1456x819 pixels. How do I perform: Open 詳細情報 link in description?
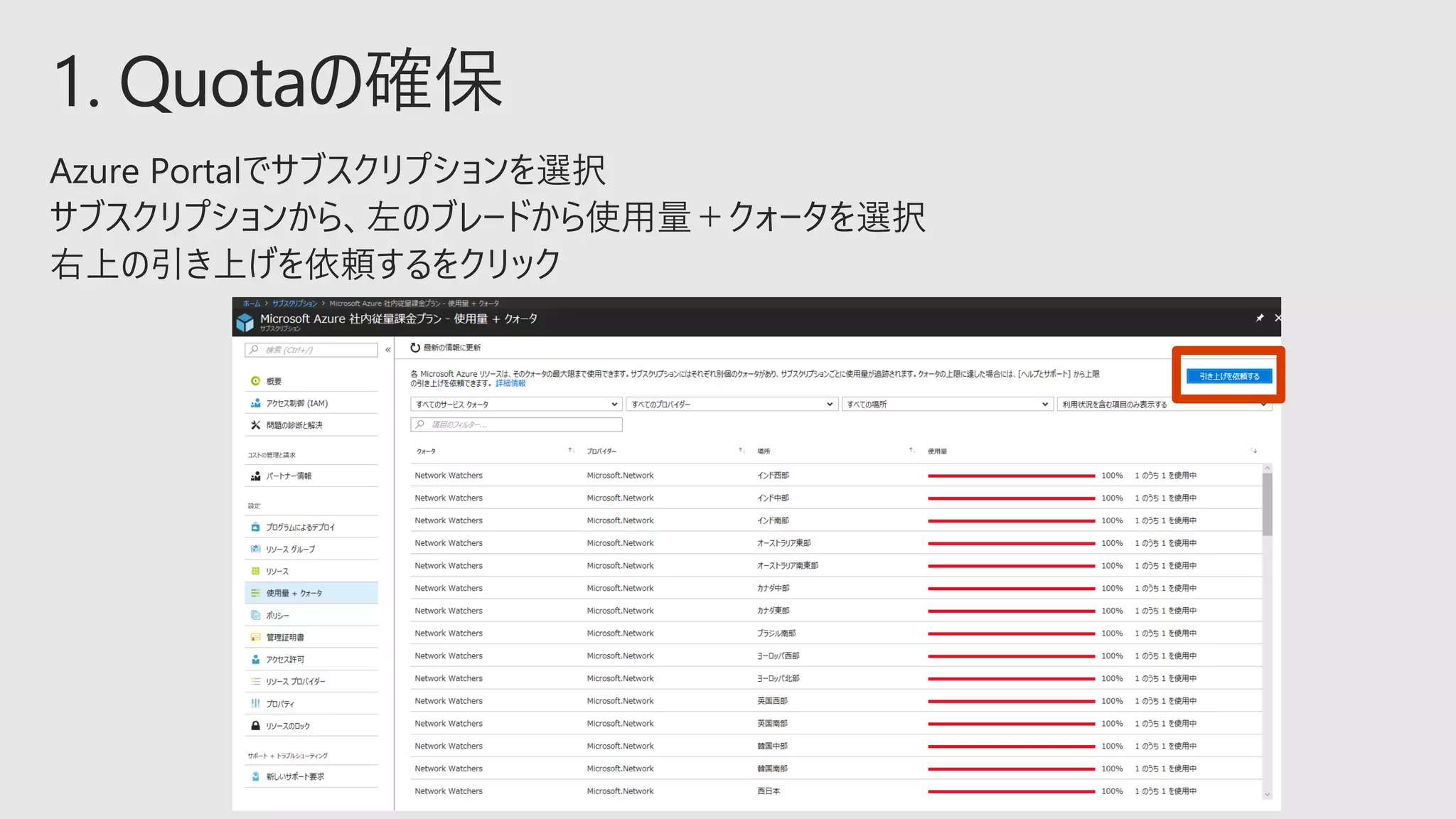[510, 383]
